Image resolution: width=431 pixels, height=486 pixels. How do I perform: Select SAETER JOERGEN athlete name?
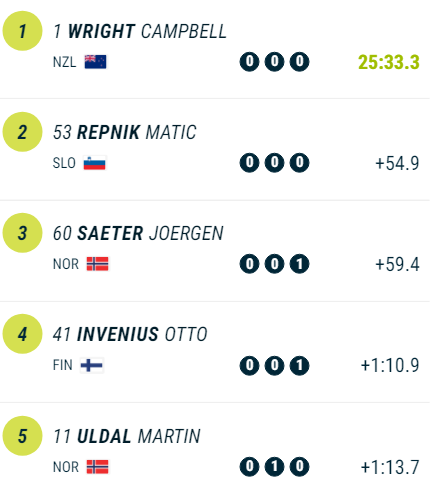coord(150,233)
